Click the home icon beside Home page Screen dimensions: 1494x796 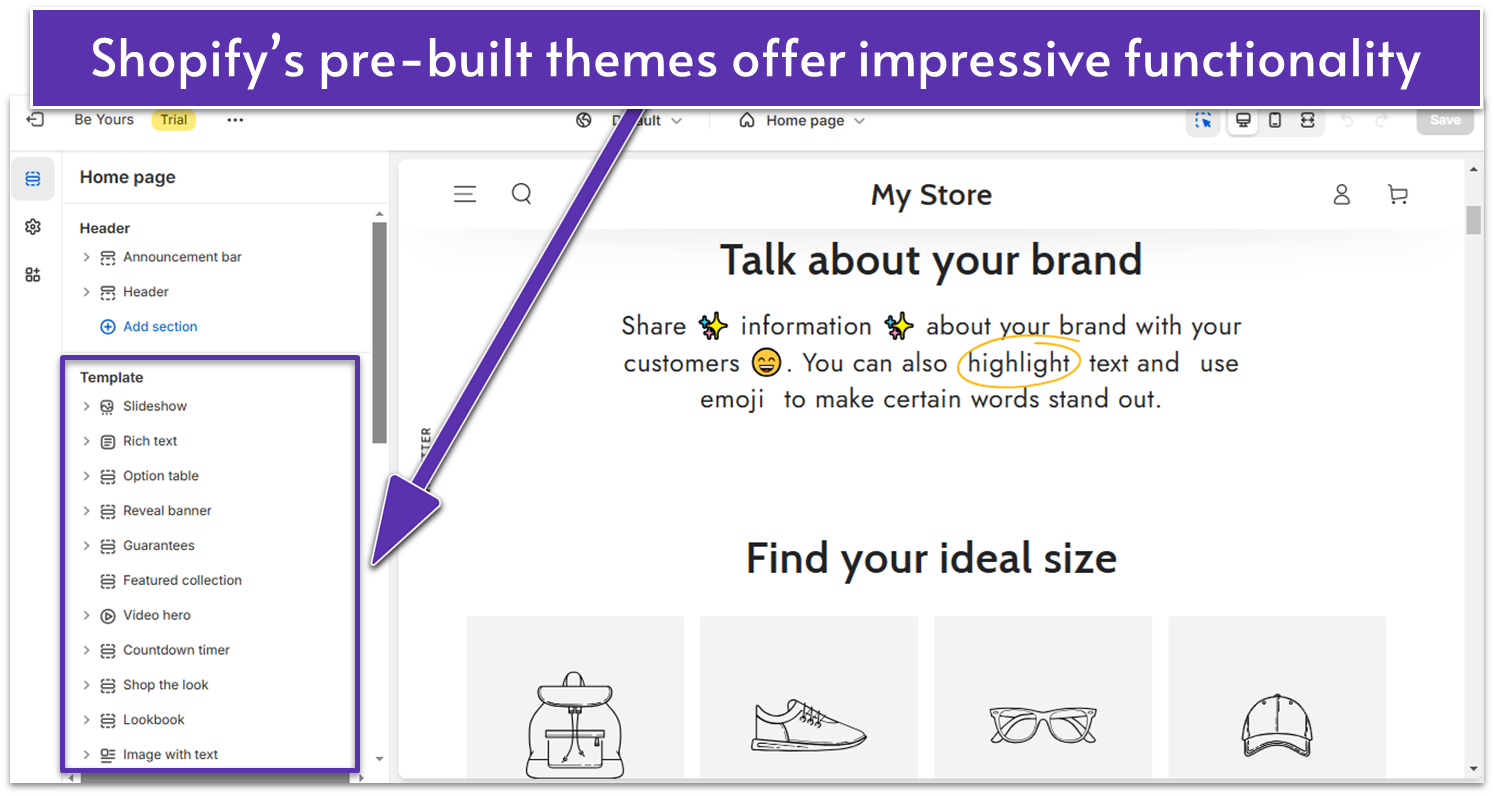click(x=746, y=121)
